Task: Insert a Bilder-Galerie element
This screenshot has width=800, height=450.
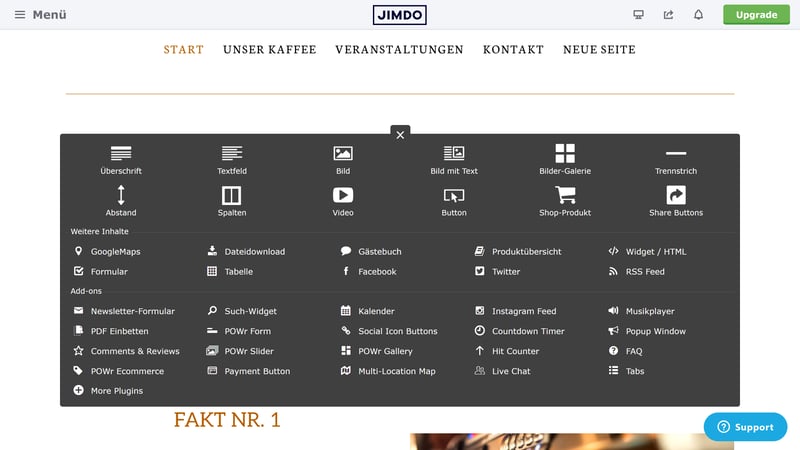Action: pos(565,159)
